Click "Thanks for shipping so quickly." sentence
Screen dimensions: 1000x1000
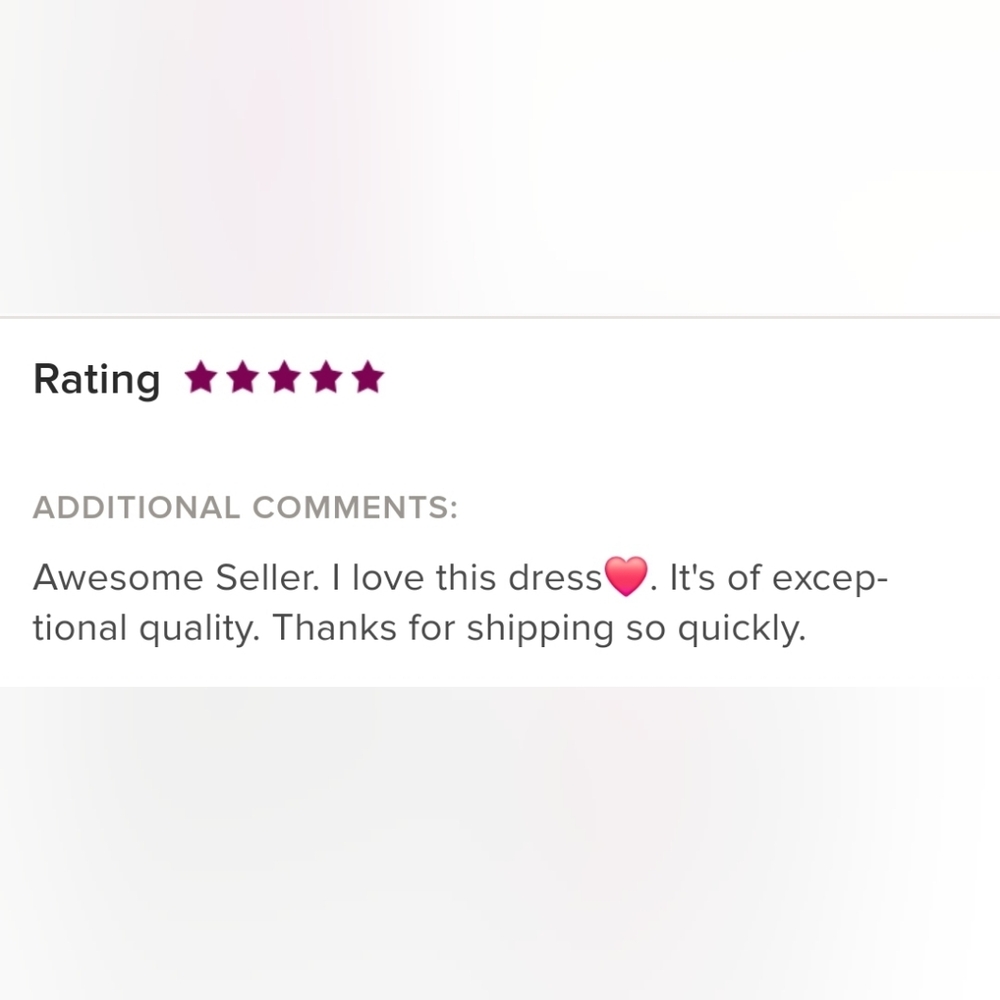click(x=538, y=630)
